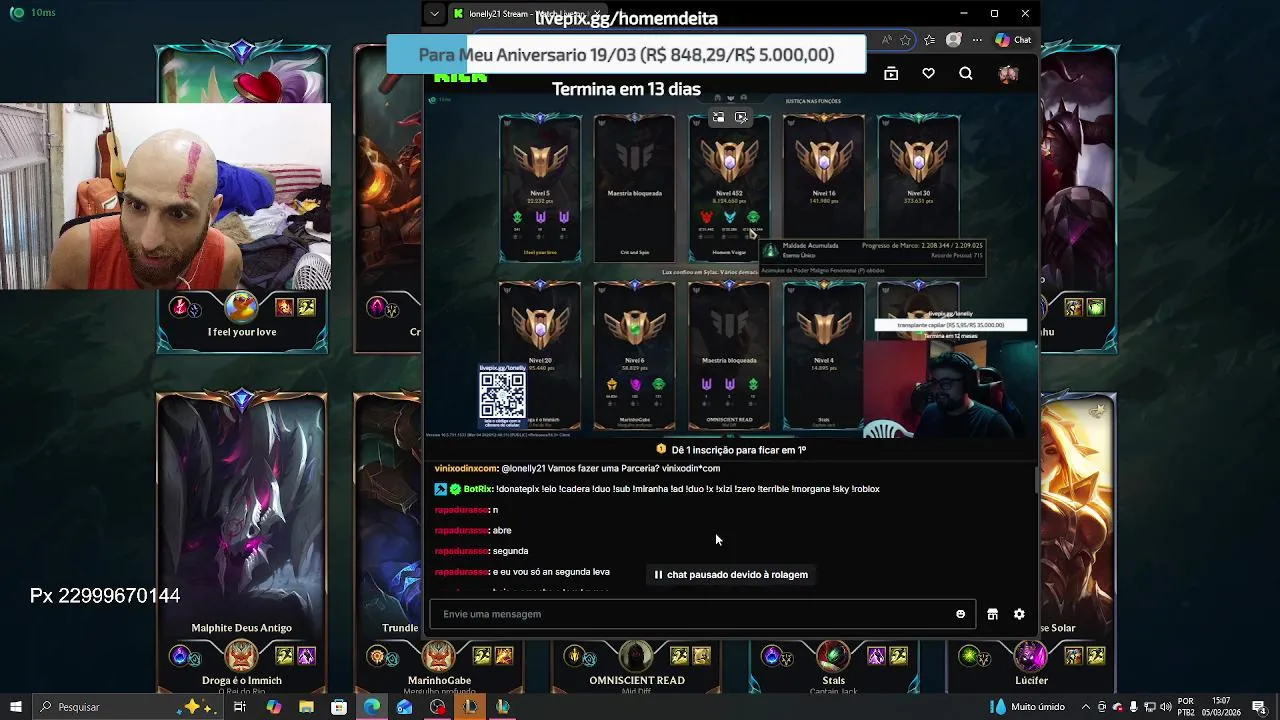Click the Nível 20 mastery card in stream
1280x720 pixels.
540,356
